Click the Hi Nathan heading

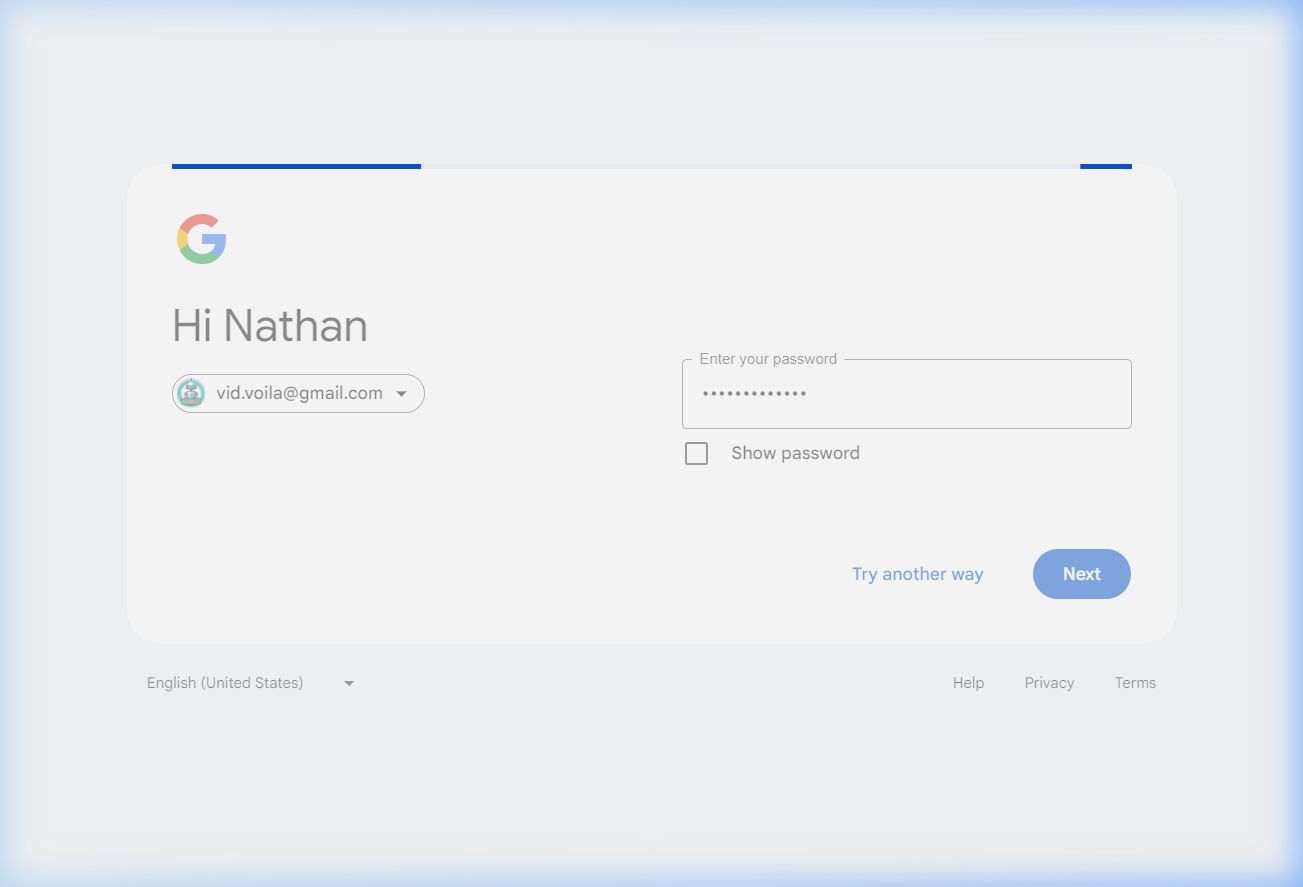(x=270, y=326)
